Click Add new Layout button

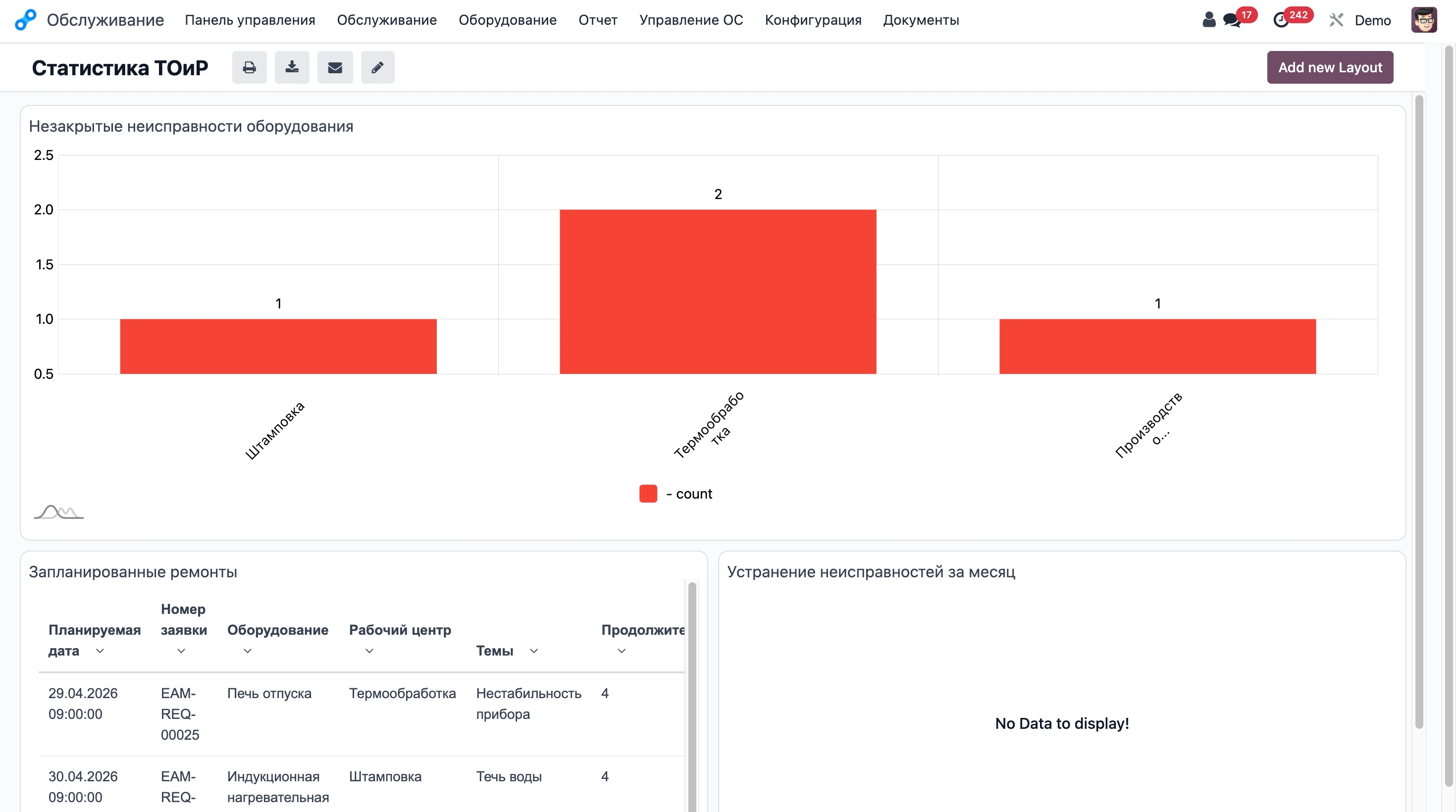coord(1330,67)
